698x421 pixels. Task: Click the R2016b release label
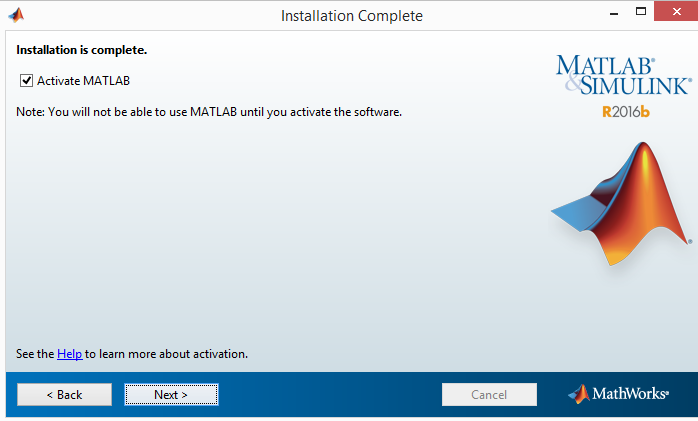pyautogui.click(x=625, y=111)
